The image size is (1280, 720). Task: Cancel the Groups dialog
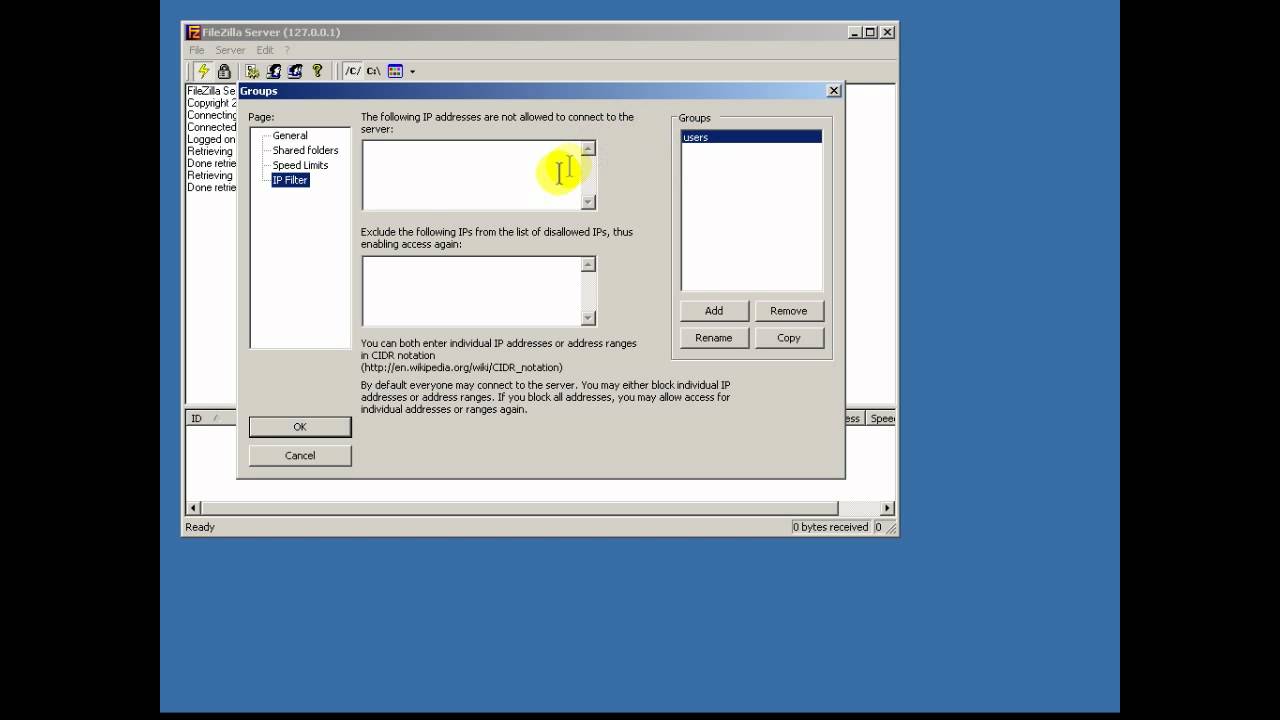[x=300, y=456]
